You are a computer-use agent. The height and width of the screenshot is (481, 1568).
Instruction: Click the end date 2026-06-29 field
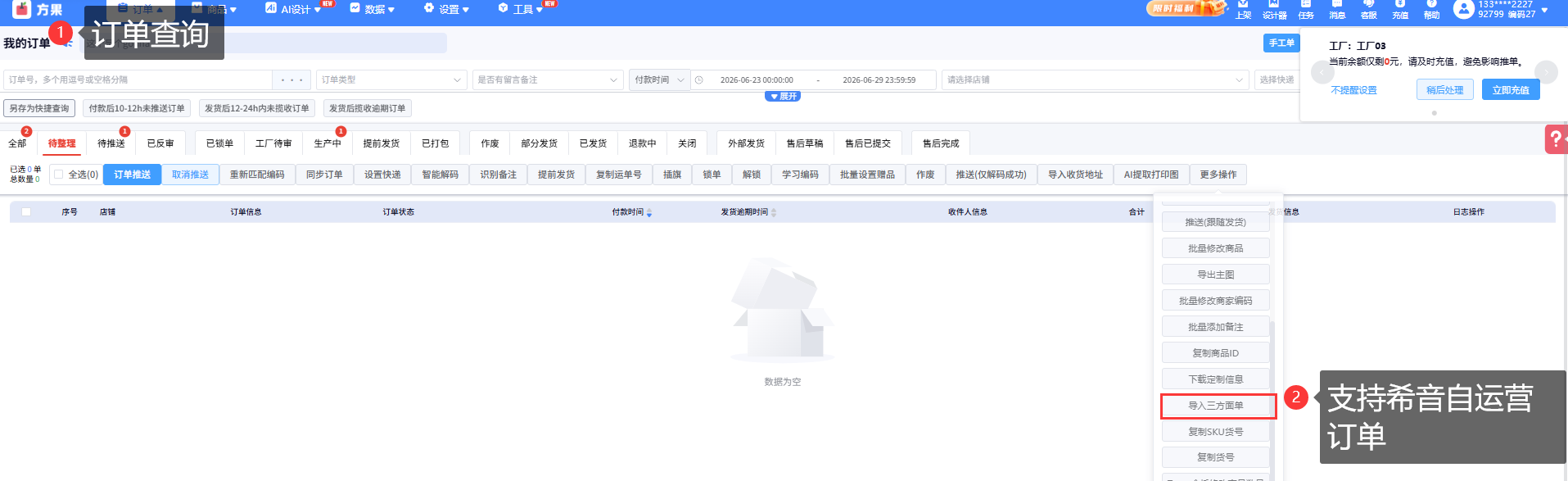pyautogui.click(x=879, y=80)
